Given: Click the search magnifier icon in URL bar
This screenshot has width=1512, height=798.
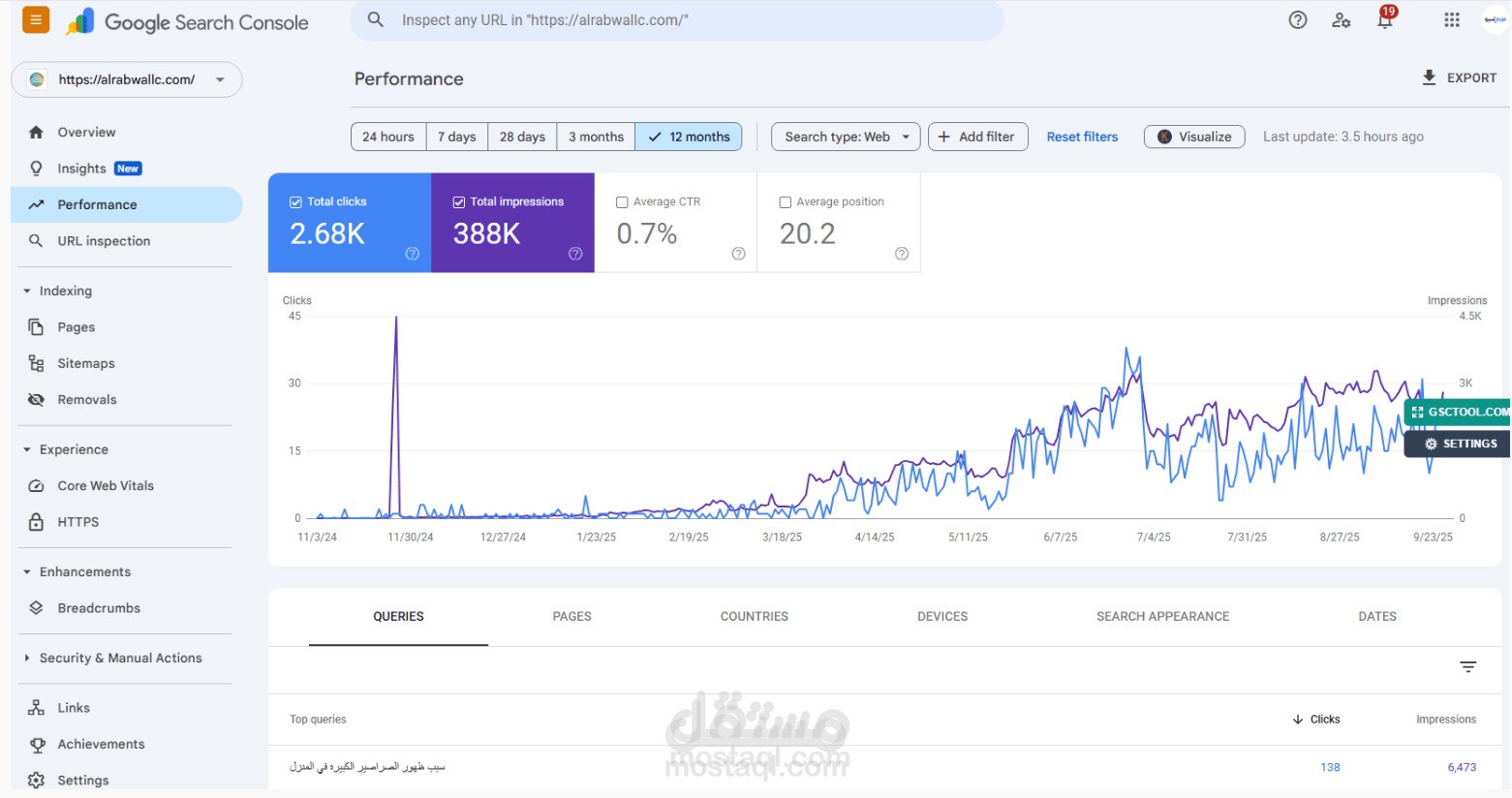Looking at the screenshot, I should pyautogui.click(x=376, y=19).
